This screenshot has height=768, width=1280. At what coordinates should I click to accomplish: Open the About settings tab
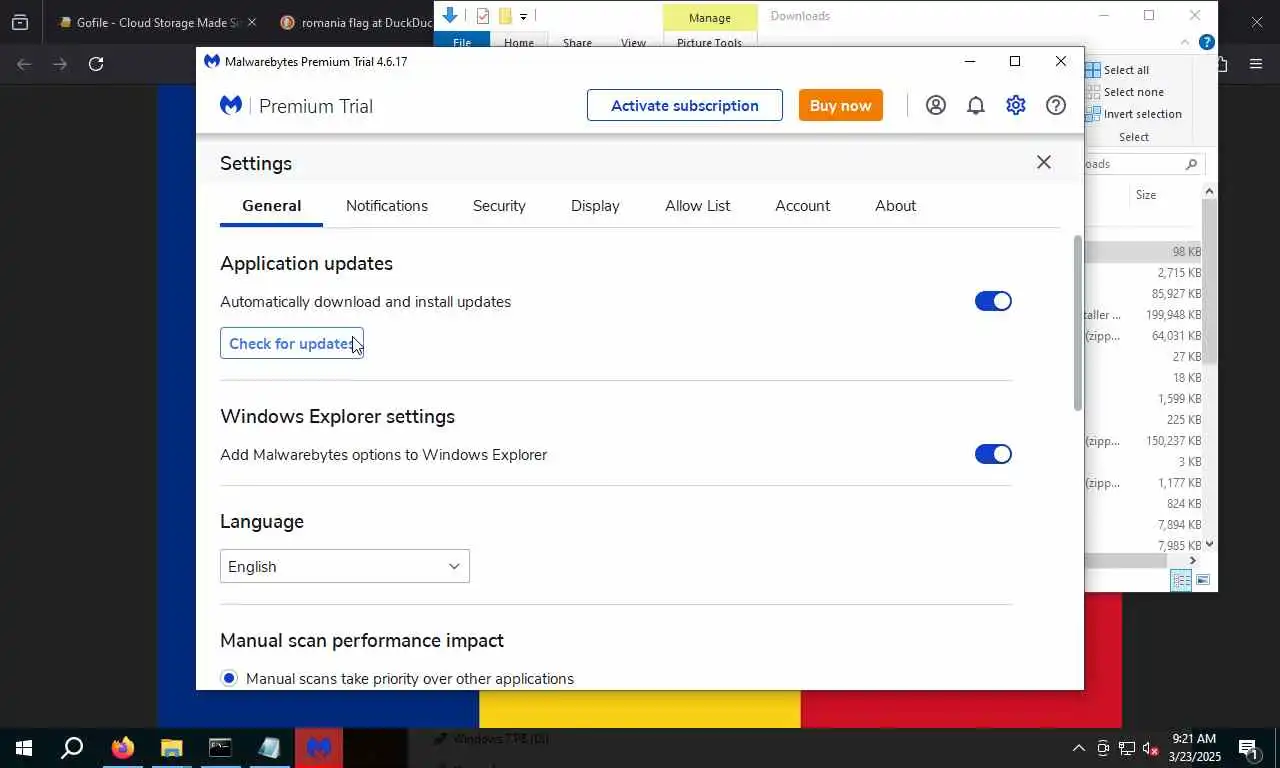895,206
